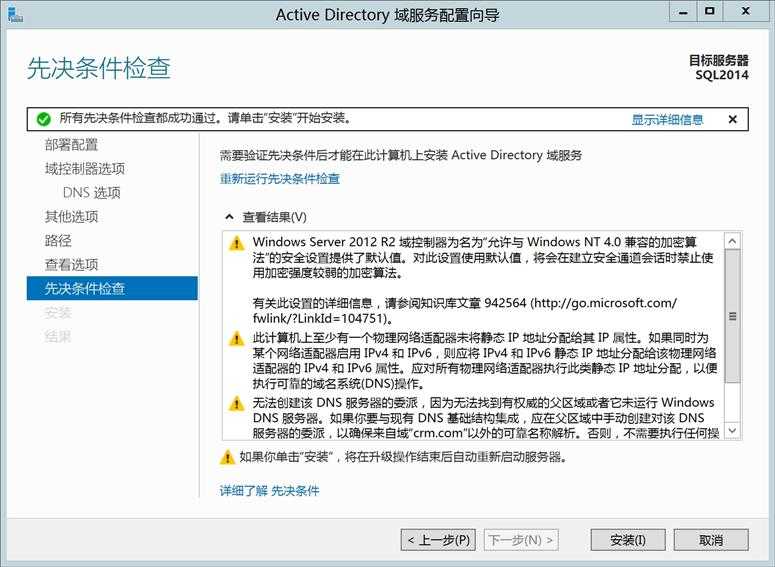Viewport: 775px width, 567px height.
Task: Click the 安装(I) button
Action: tap(628, 540)
